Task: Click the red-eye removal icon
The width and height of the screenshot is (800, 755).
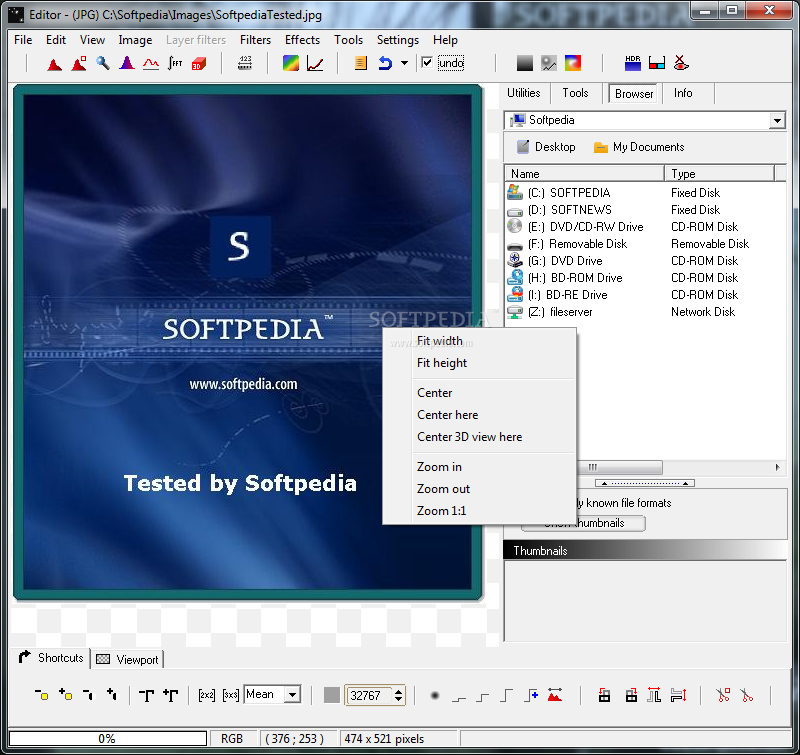Action: point(681,64)
